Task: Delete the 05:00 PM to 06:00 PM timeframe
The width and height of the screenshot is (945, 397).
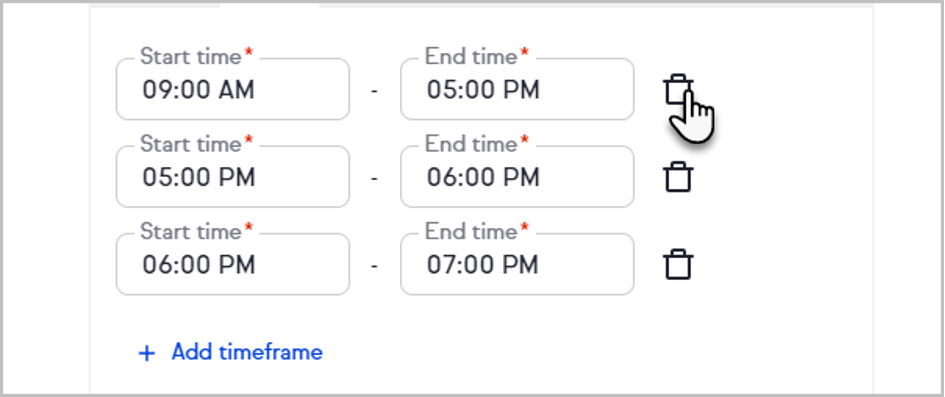Action: coord(678,177)
